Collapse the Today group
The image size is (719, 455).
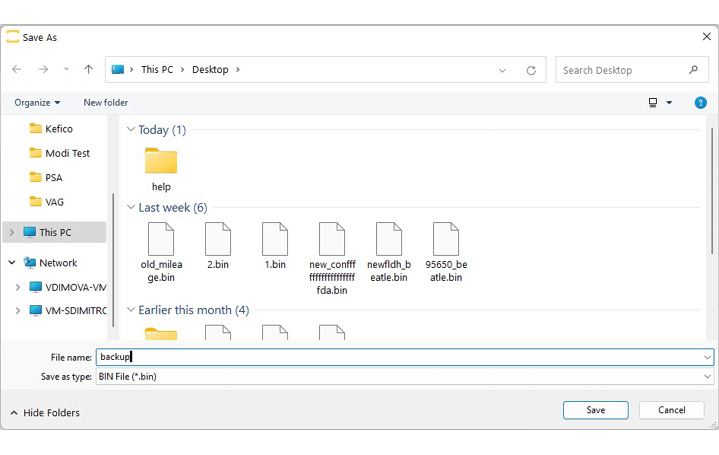click(130, 130)
